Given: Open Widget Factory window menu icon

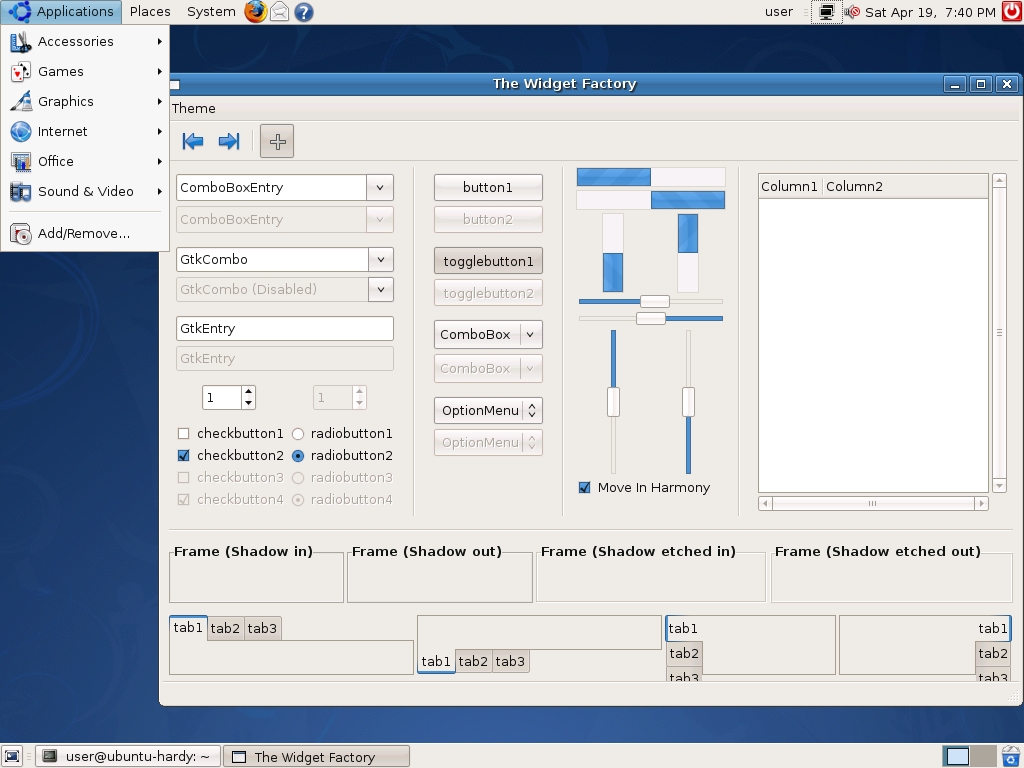Looking at the screenshot, I should tap(174, 84).
